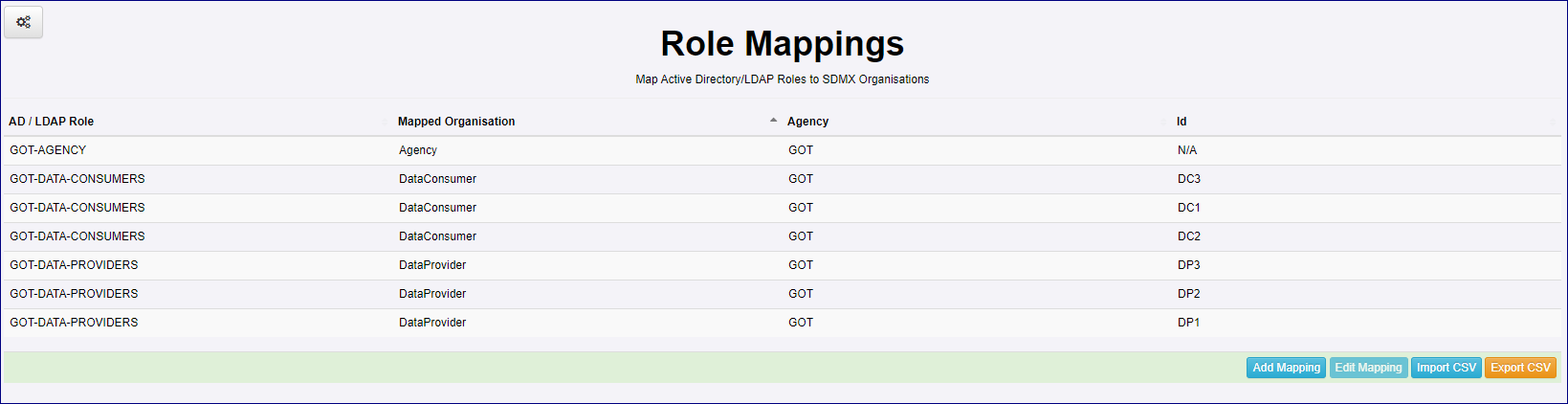Click GOT-DATA-PROVIDERS in the DP1 row
1568x404 pixels.
[74, 323]
